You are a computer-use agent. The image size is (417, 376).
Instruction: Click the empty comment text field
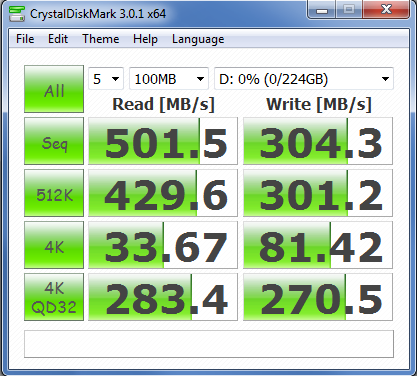[209, 344]
